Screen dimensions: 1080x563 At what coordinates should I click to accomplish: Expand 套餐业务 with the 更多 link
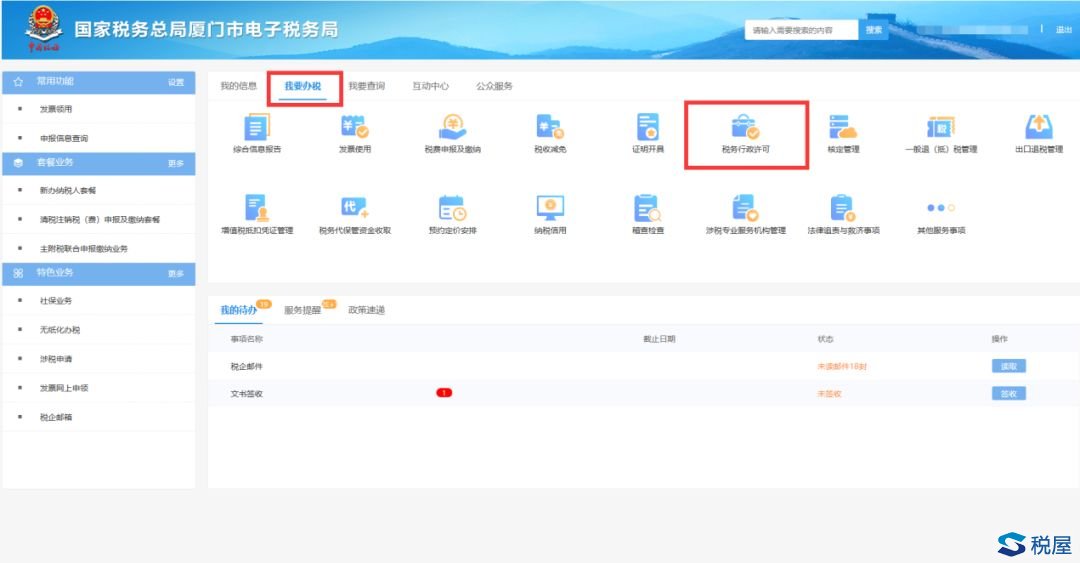click(176, 163)
